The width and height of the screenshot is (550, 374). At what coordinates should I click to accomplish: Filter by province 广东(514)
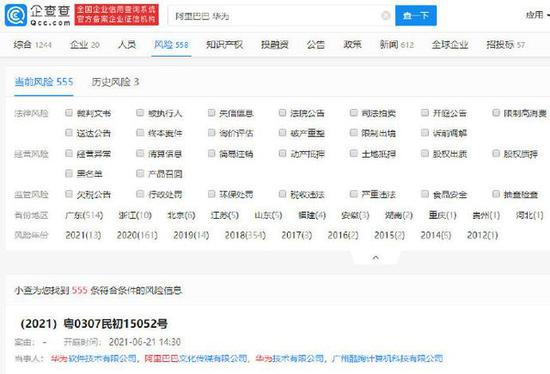tap(84, 215)
